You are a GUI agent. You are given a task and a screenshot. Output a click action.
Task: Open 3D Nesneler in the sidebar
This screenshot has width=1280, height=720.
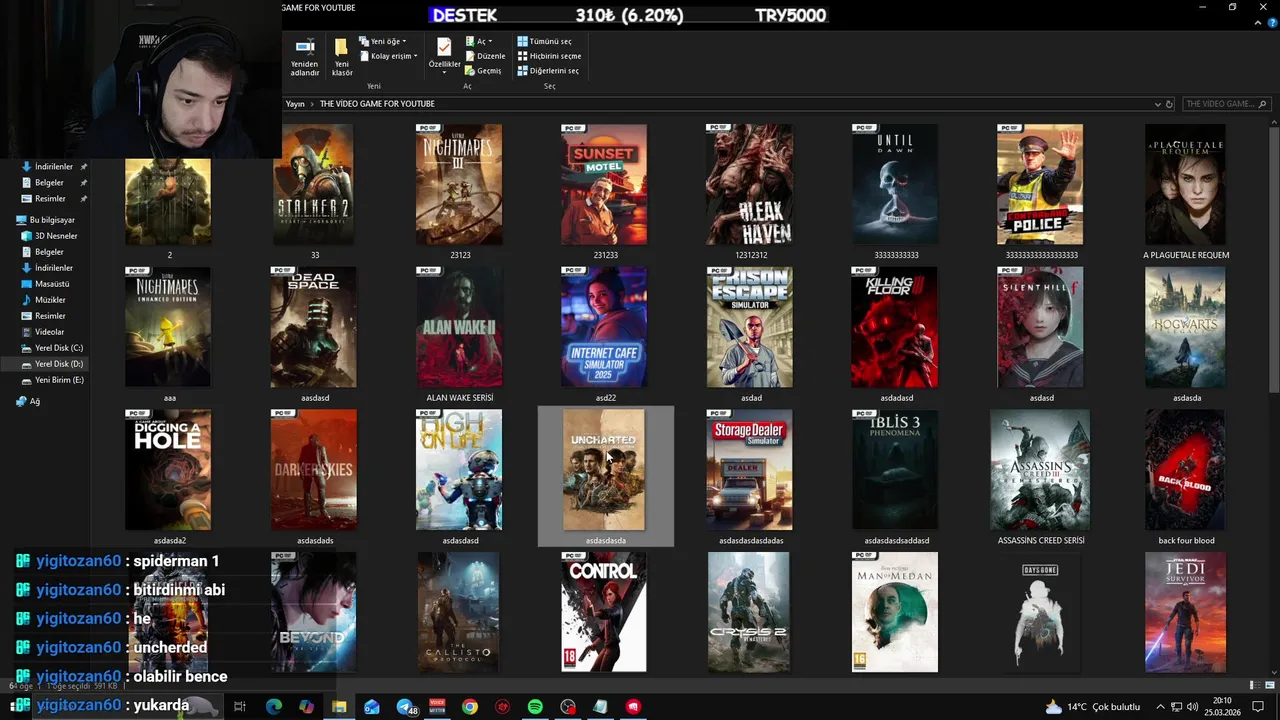[x=49, y=236]
